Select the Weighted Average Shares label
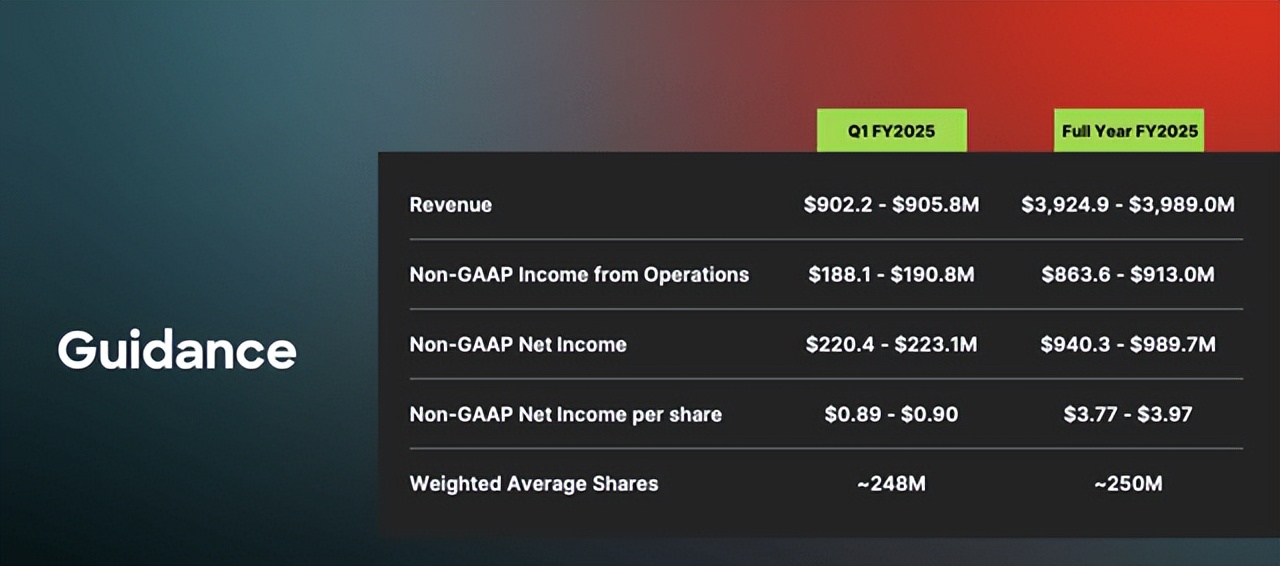Screen dimensions: 1280x566 pyautogui.click(x=534, y=484)
